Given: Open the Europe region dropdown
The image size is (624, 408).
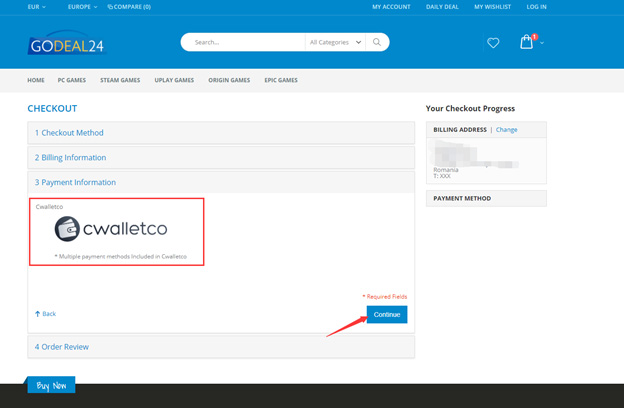Looking at the screenshot, I should (82, 7).
